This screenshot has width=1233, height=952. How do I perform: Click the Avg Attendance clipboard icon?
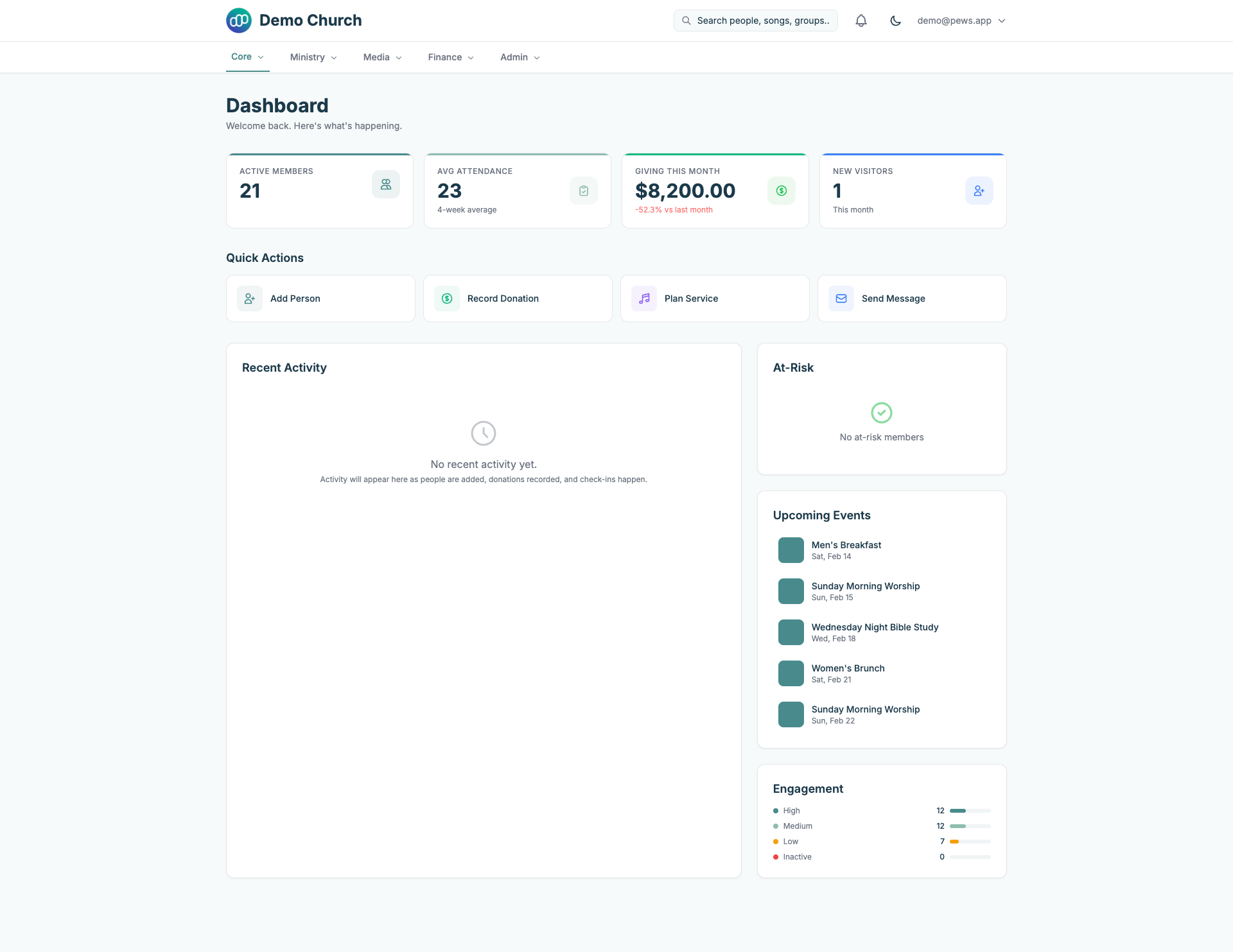tap(583, 191)
